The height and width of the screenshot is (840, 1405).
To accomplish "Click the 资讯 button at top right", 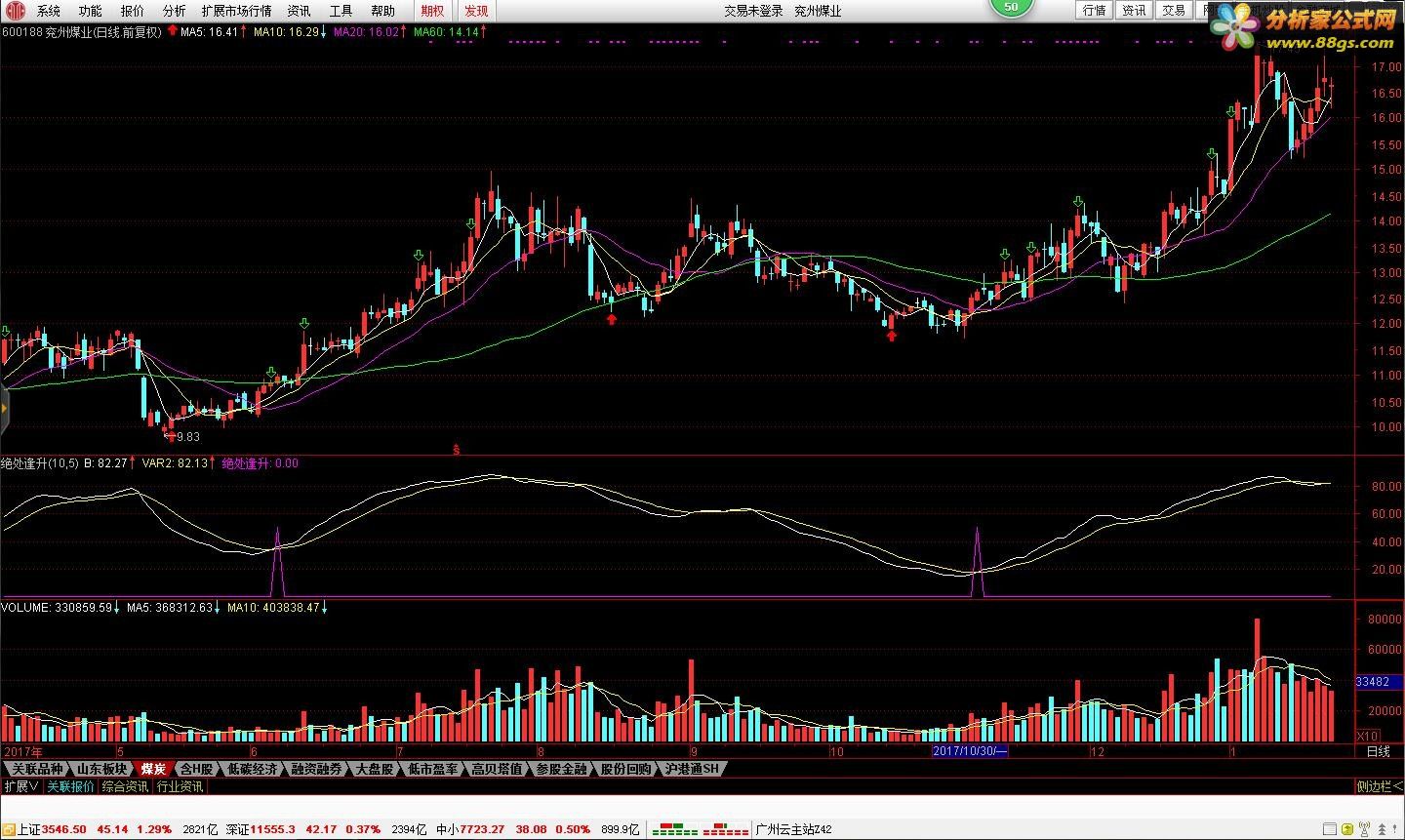I will coord(1134,10).
